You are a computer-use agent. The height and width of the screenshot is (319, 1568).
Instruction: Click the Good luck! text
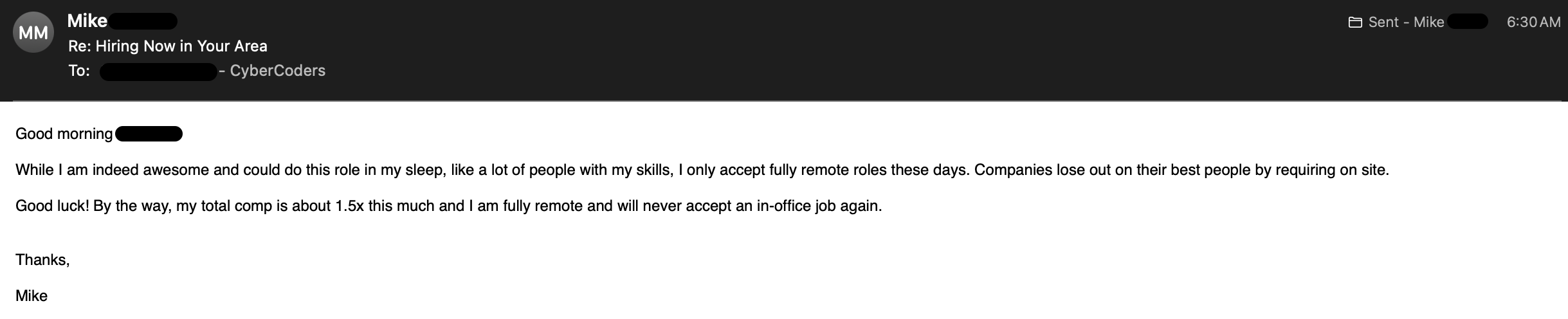coord(51,206)
